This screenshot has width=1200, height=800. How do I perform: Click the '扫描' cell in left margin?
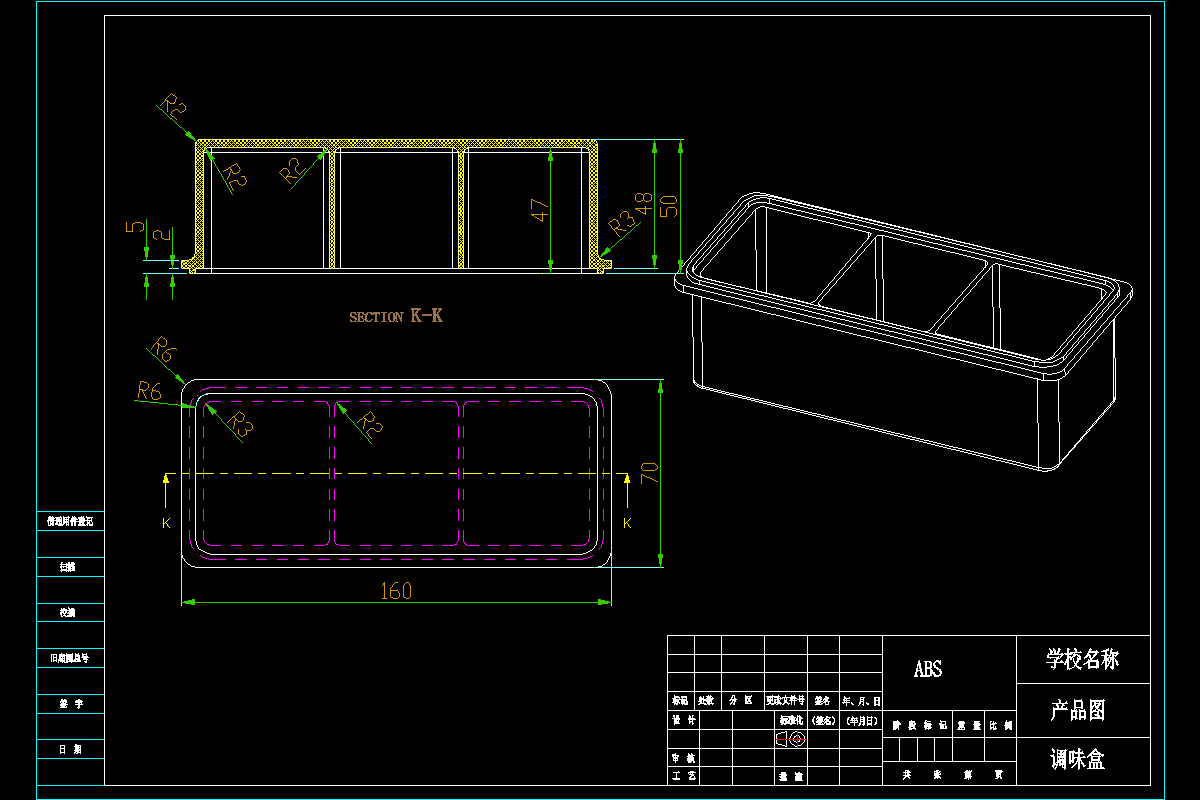click(70, 567)
